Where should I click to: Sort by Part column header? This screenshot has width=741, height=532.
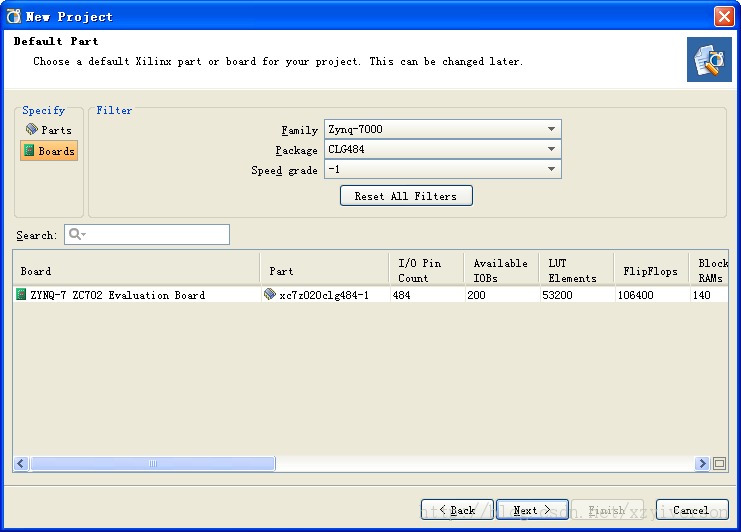tap(325, 271)
